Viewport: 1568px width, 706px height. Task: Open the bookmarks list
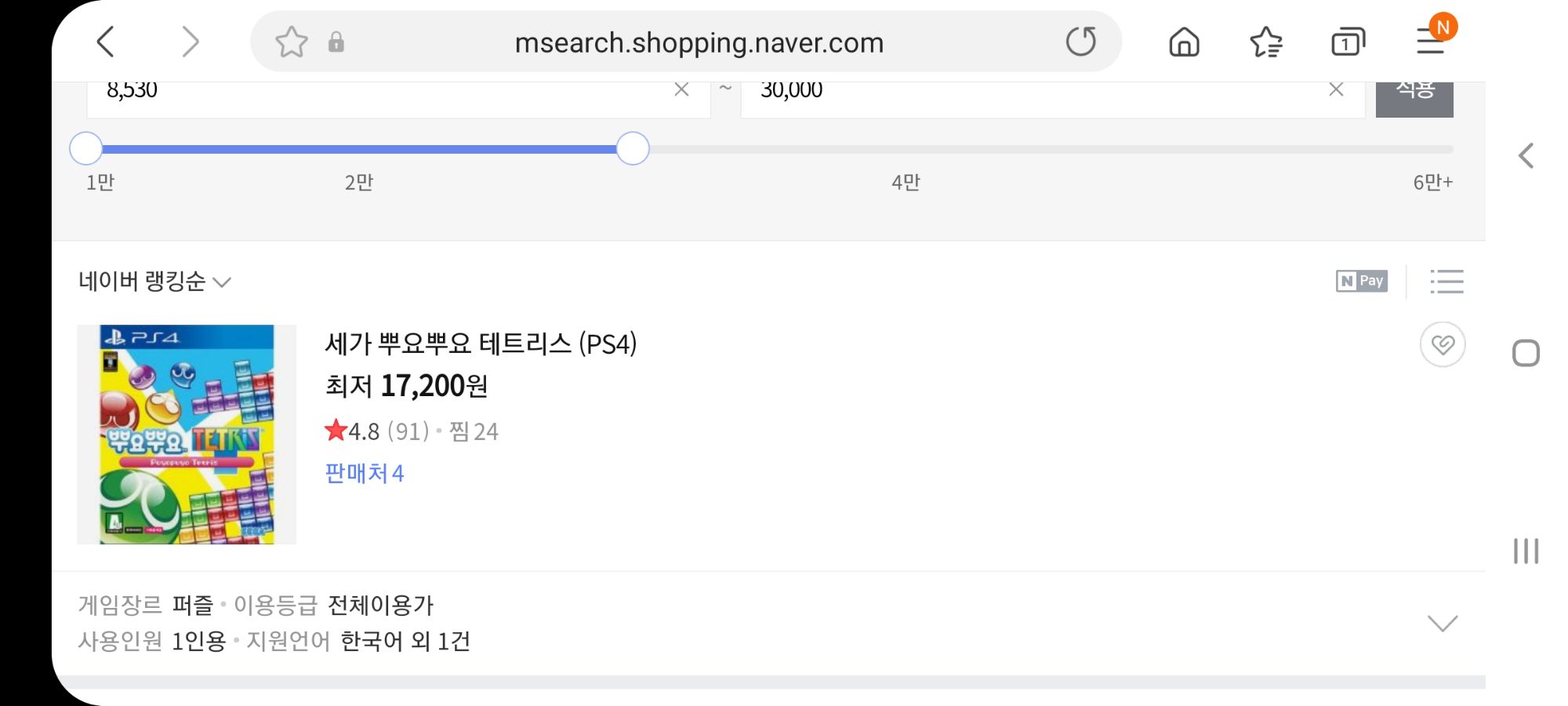coord(1265,42)
